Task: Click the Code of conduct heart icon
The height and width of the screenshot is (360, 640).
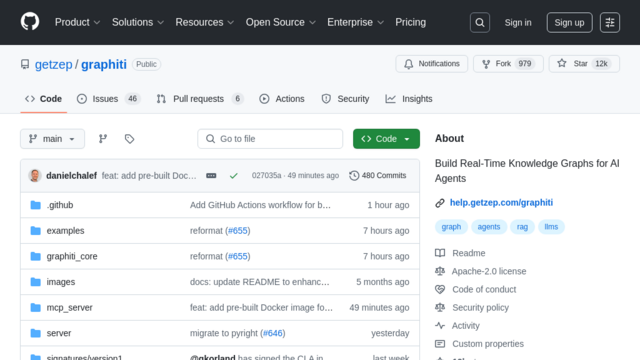Action: (440, 289)
